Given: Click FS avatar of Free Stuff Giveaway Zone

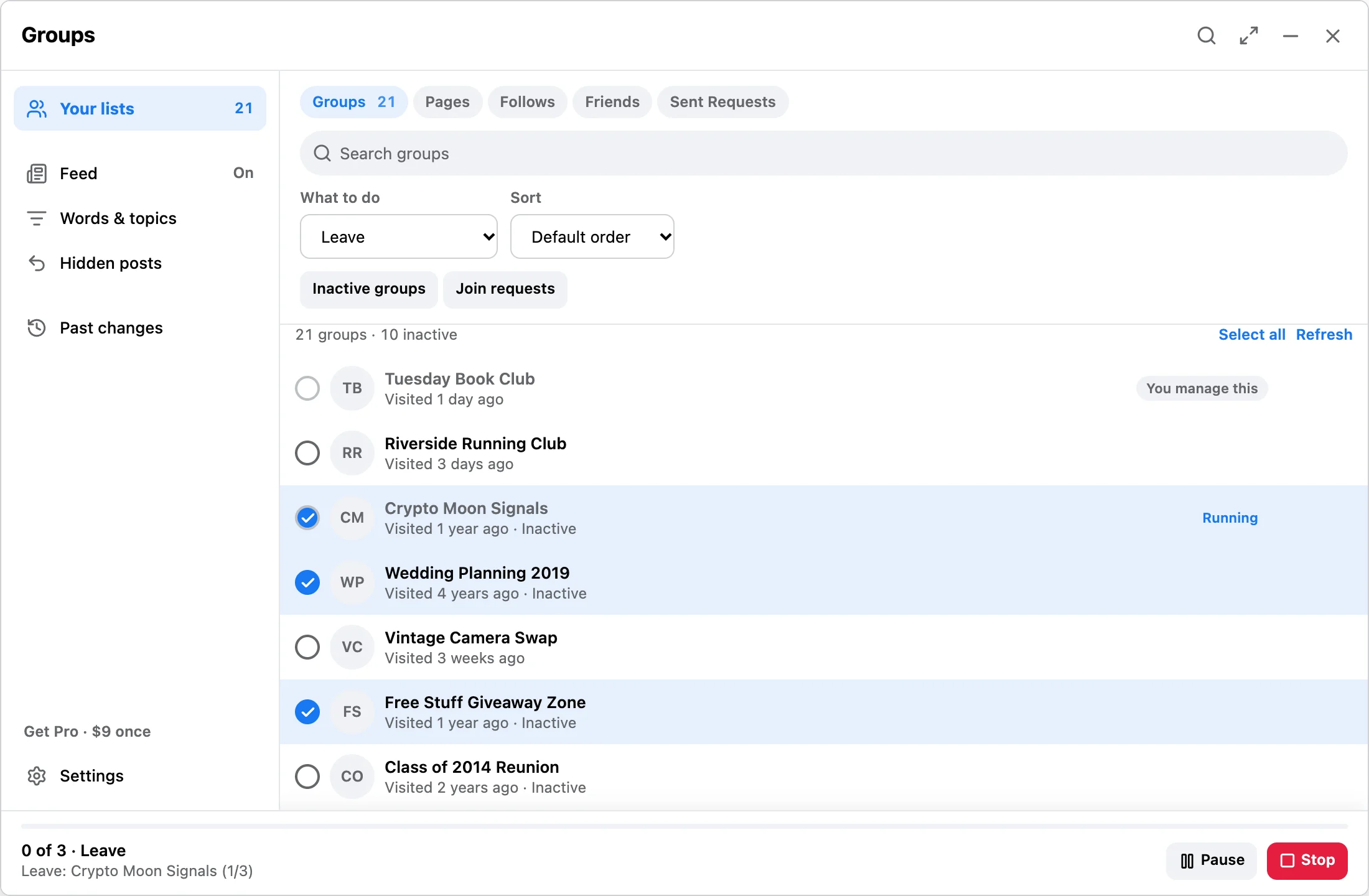Looking at the screenshot, I should [352, 712].
